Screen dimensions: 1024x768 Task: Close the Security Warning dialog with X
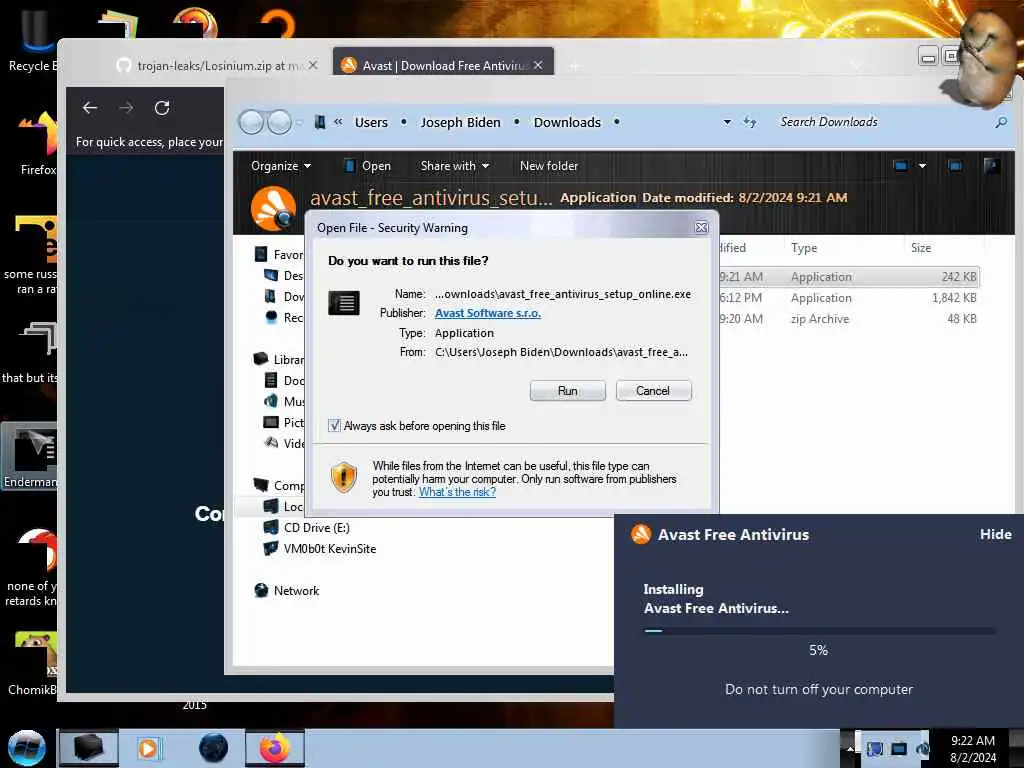pos(701,227)
